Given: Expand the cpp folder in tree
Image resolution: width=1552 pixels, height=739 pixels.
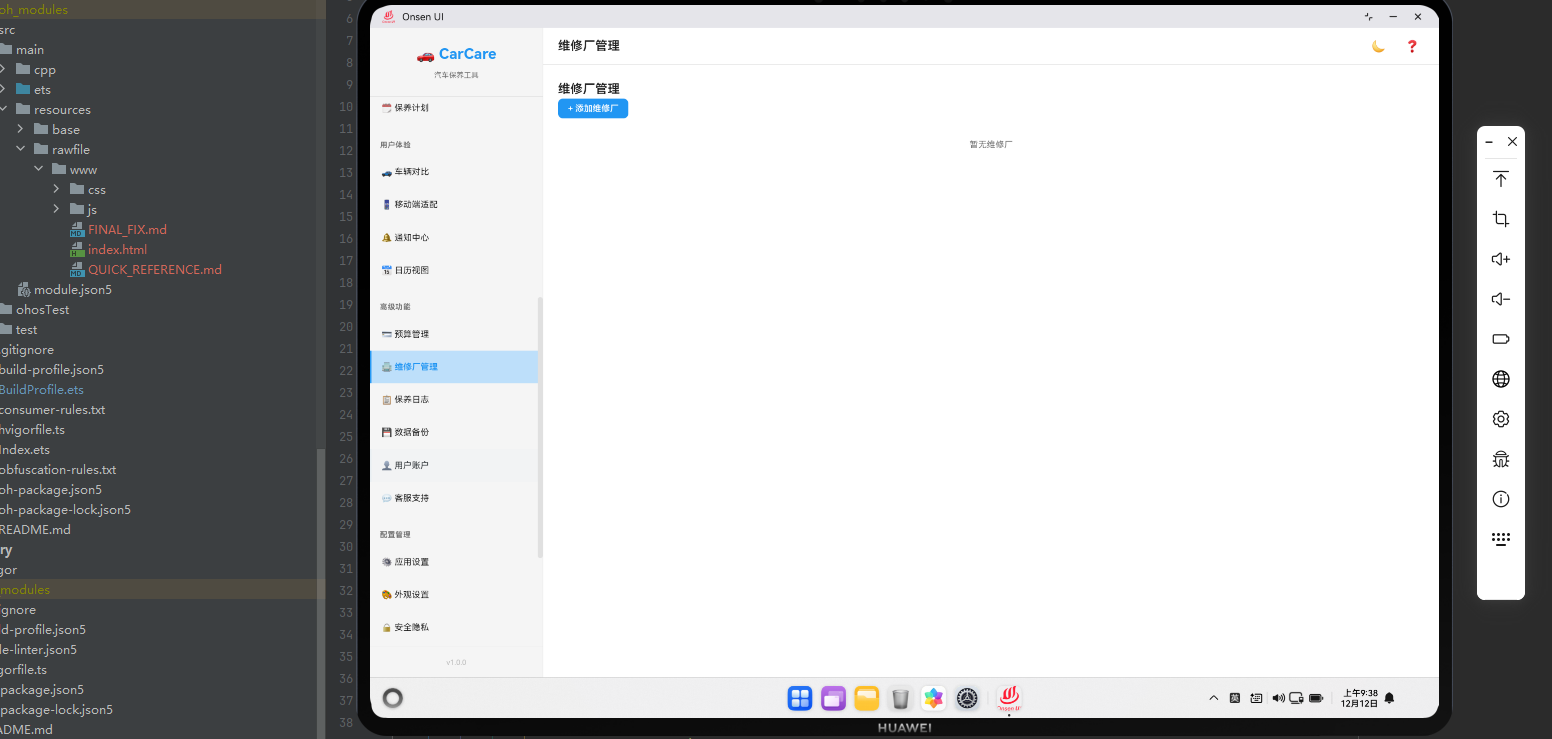Looking at the screenshot, I should pyautogui.click(x=3, y=69).
